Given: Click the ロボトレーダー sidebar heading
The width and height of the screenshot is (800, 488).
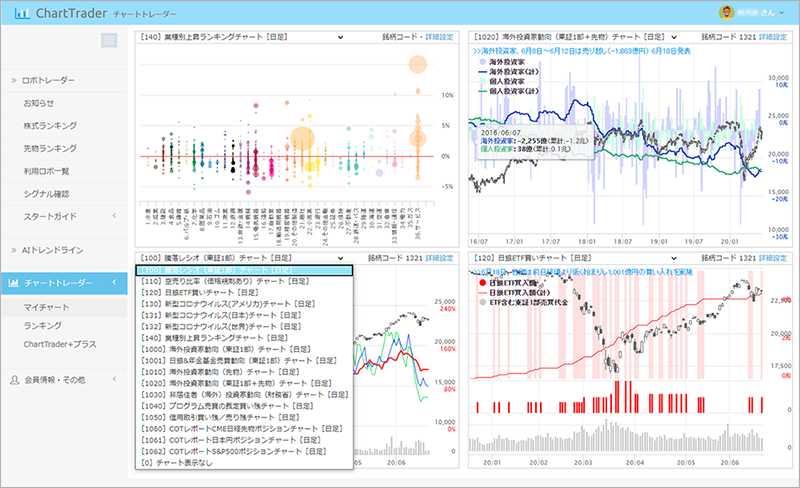Looking at the screenshot, I should click(x=48, y=81).
